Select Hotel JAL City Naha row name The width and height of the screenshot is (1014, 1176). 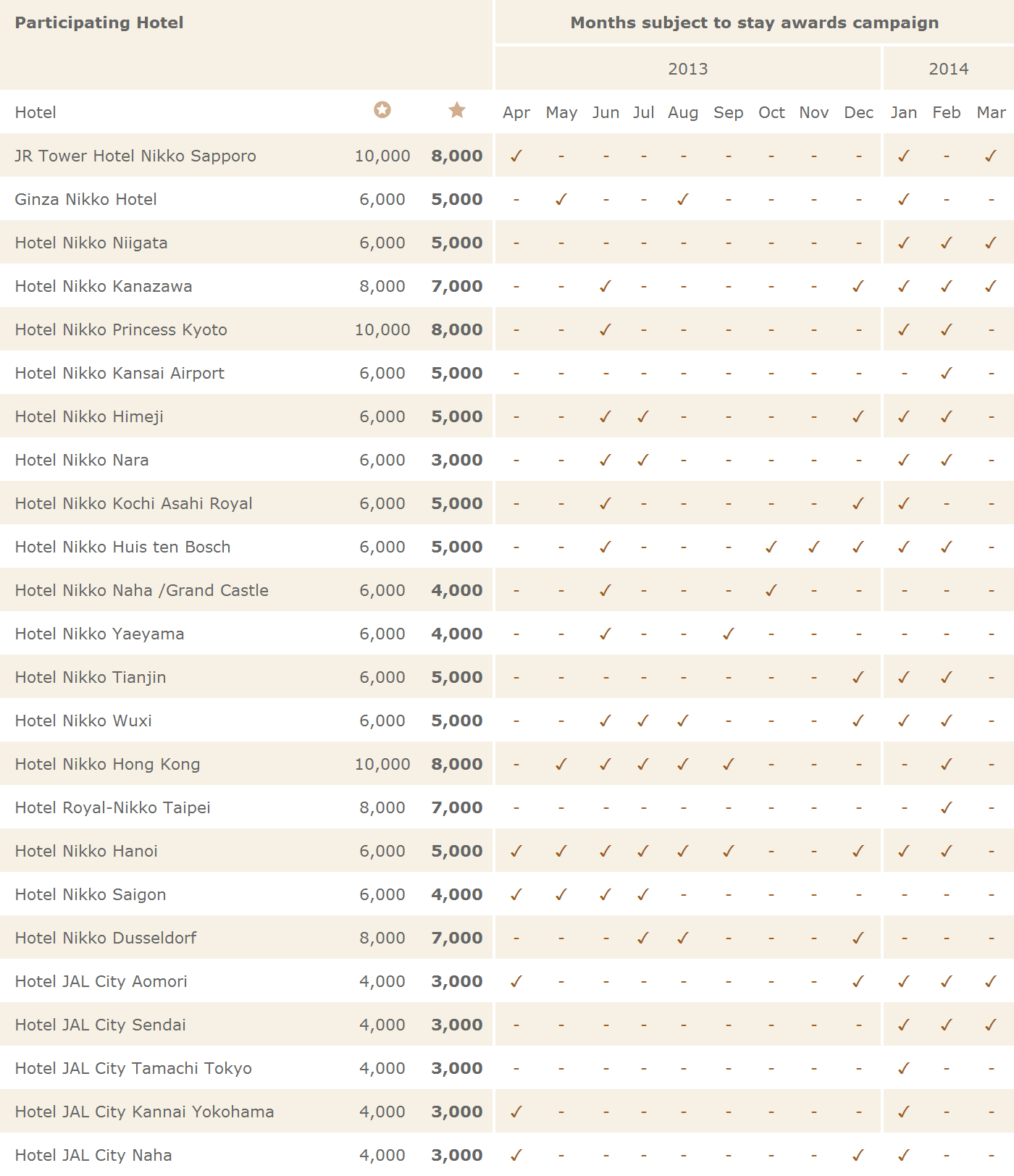pyautogui.click(x=93, y=1155)
